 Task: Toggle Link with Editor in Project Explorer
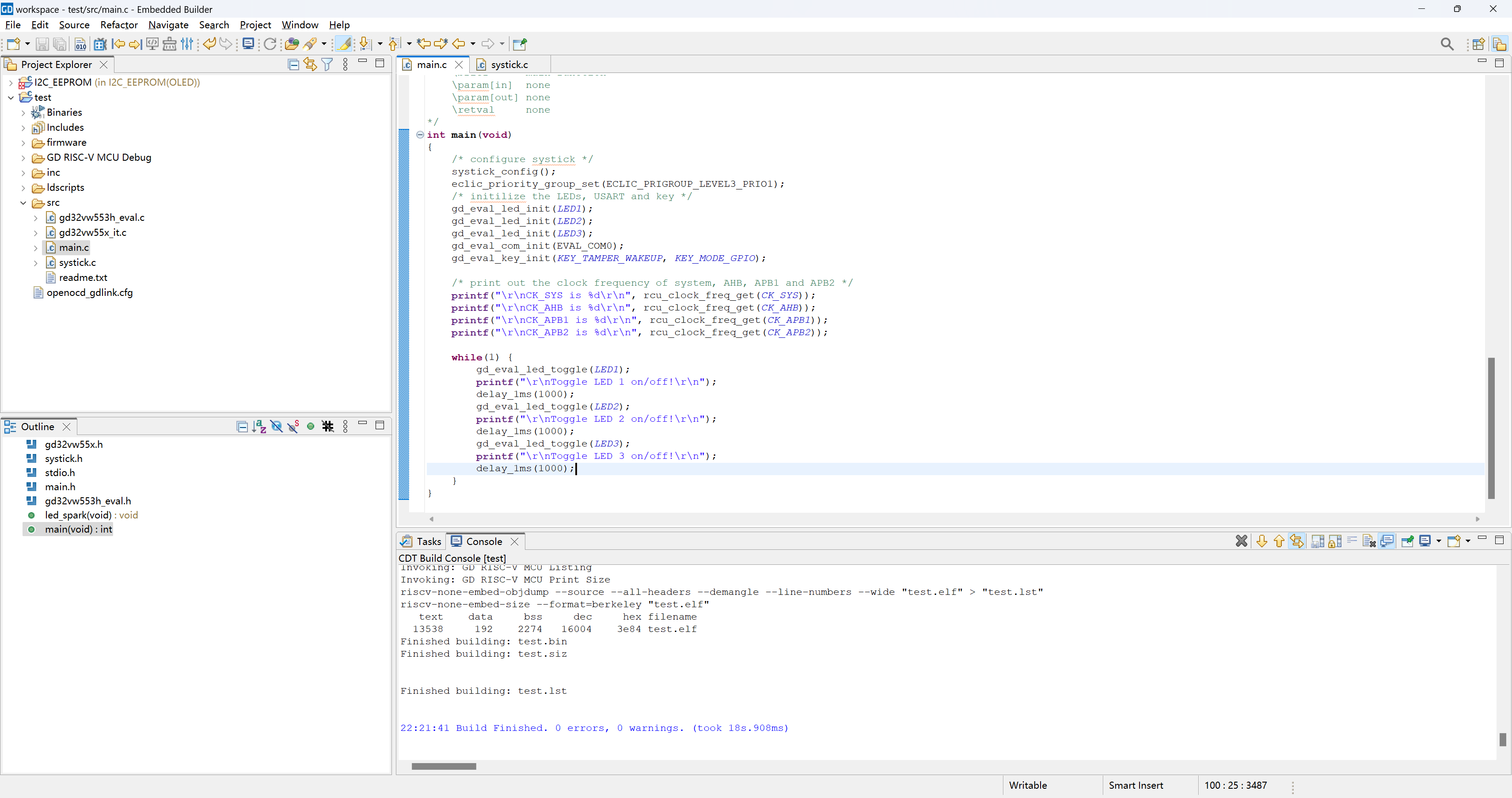pyautogui.click(x=310, y=64)
